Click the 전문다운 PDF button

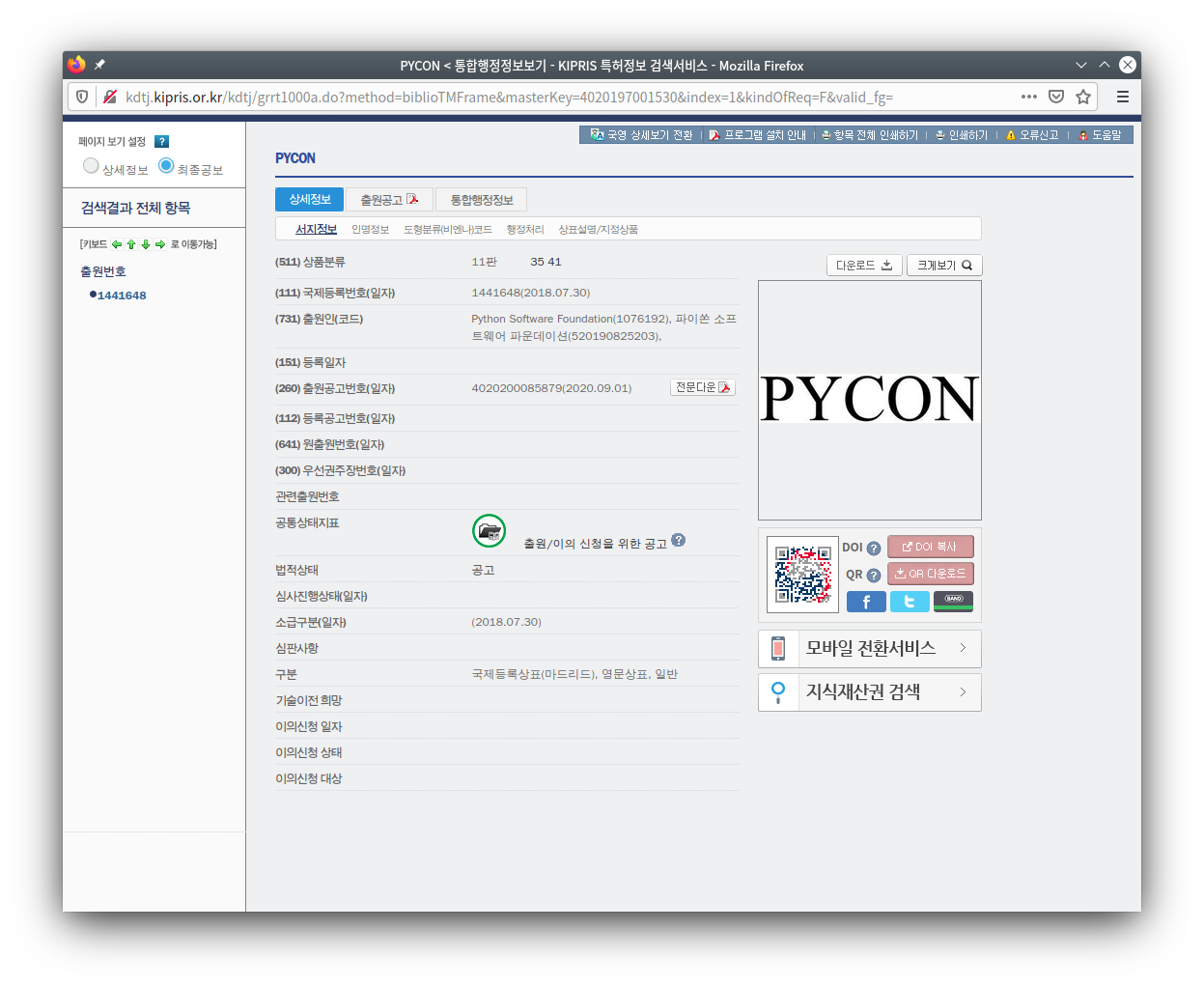703,387
